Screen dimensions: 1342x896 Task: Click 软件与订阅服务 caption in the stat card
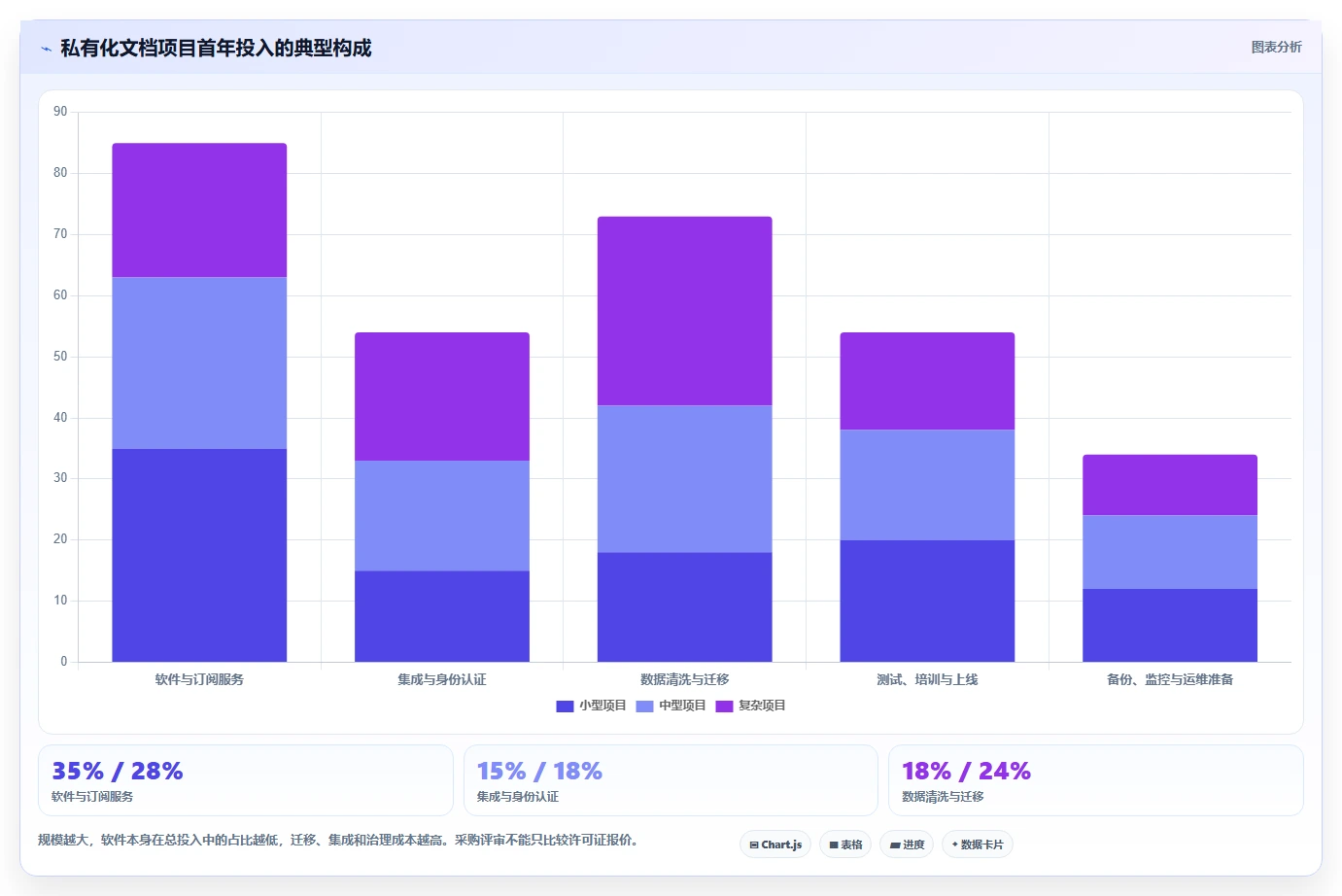coord(92,797)
